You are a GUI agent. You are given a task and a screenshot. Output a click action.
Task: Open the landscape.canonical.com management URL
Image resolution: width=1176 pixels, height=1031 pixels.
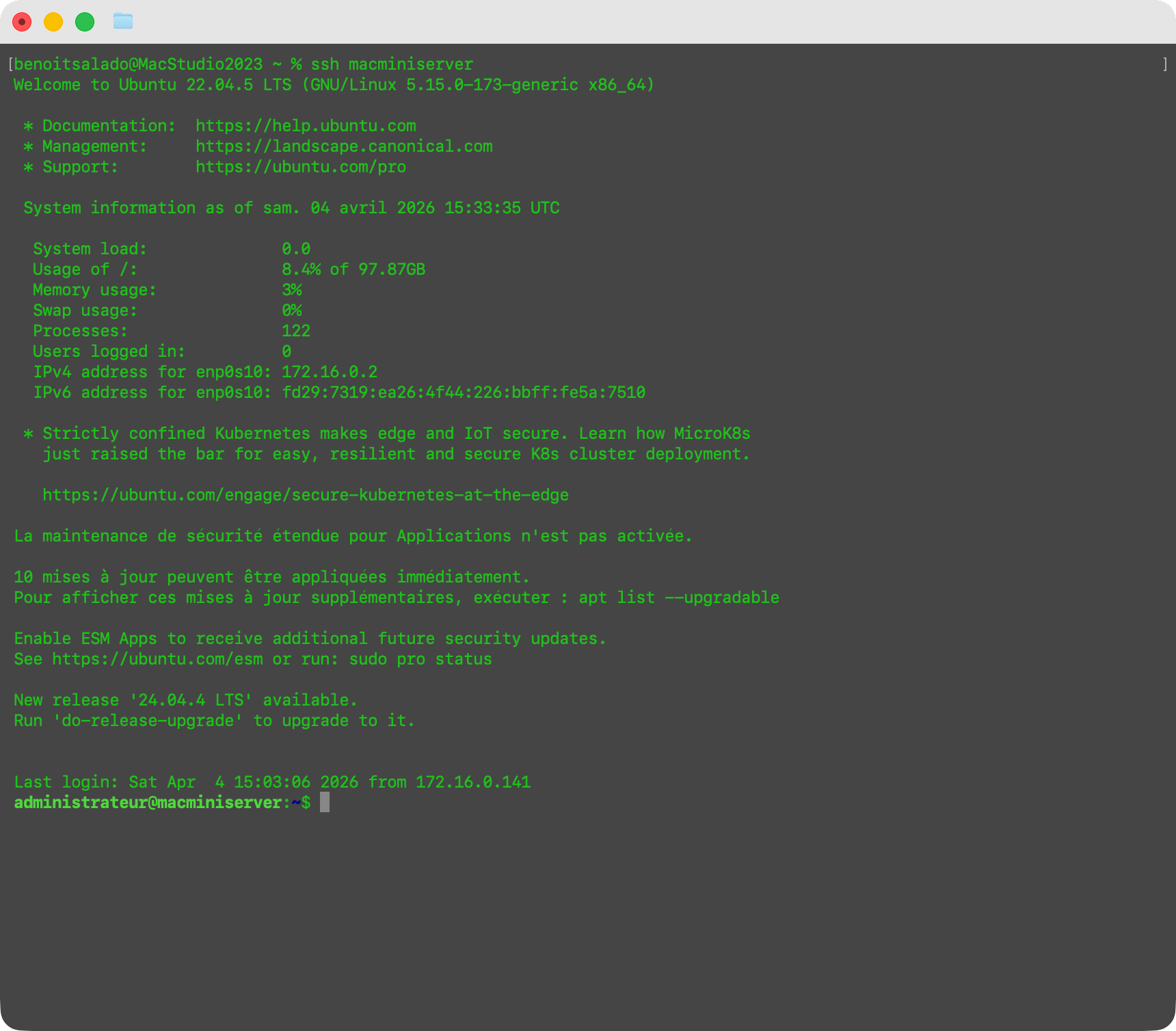point(344,146)
